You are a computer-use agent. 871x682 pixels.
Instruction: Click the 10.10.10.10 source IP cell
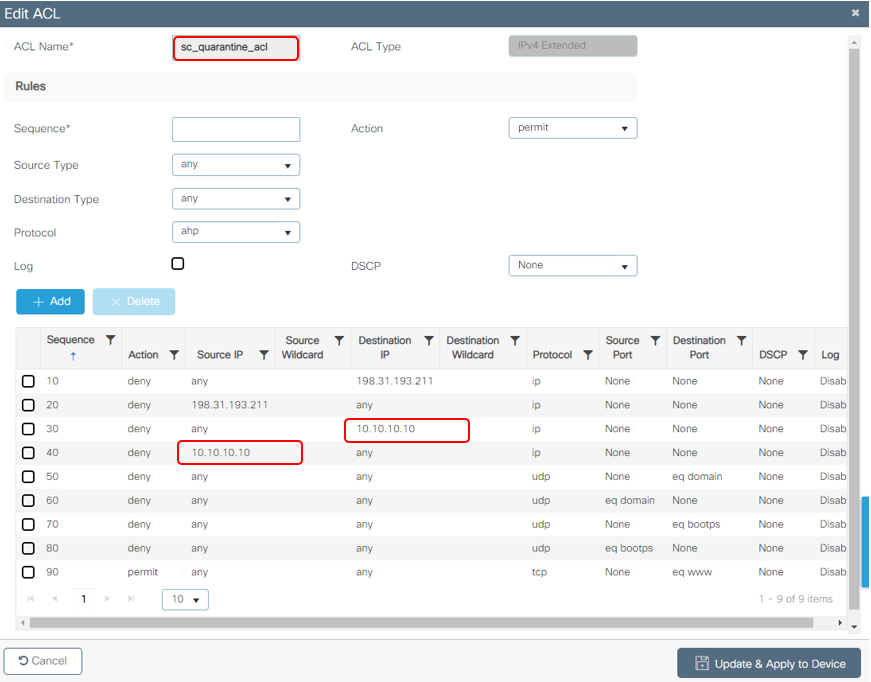pyautogui.click(x=221, y=453)
